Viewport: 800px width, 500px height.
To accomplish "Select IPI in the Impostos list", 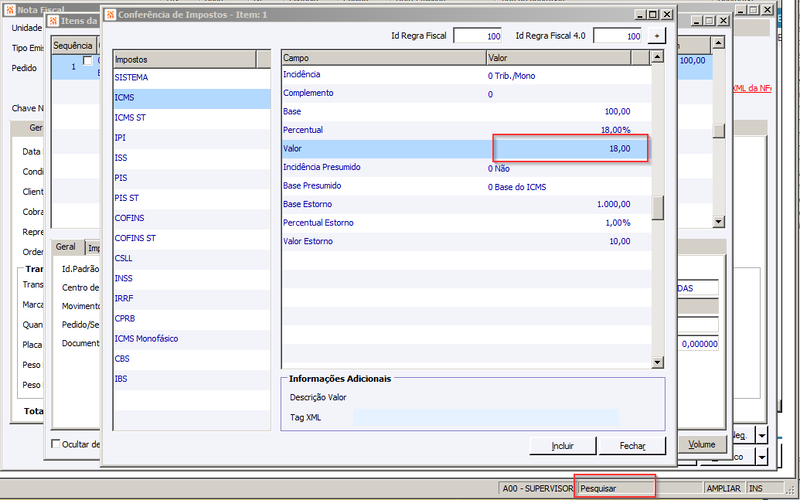I will pos(192,138).
